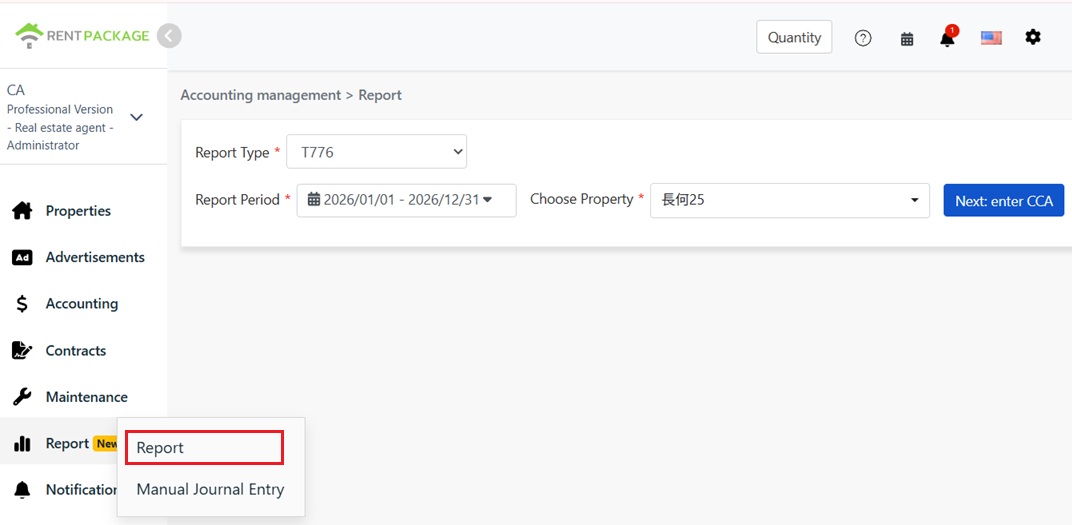Click the Quantity button
This screenshot has width=1072, height=525.
click(794, 37)
